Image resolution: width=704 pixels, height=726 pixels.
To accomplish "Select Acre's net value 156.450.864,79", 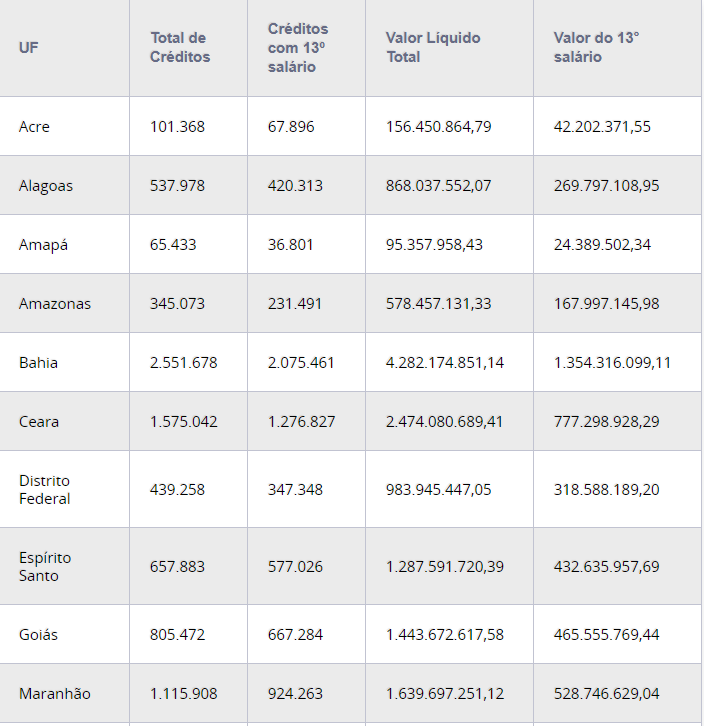I will tap(438, 127).
